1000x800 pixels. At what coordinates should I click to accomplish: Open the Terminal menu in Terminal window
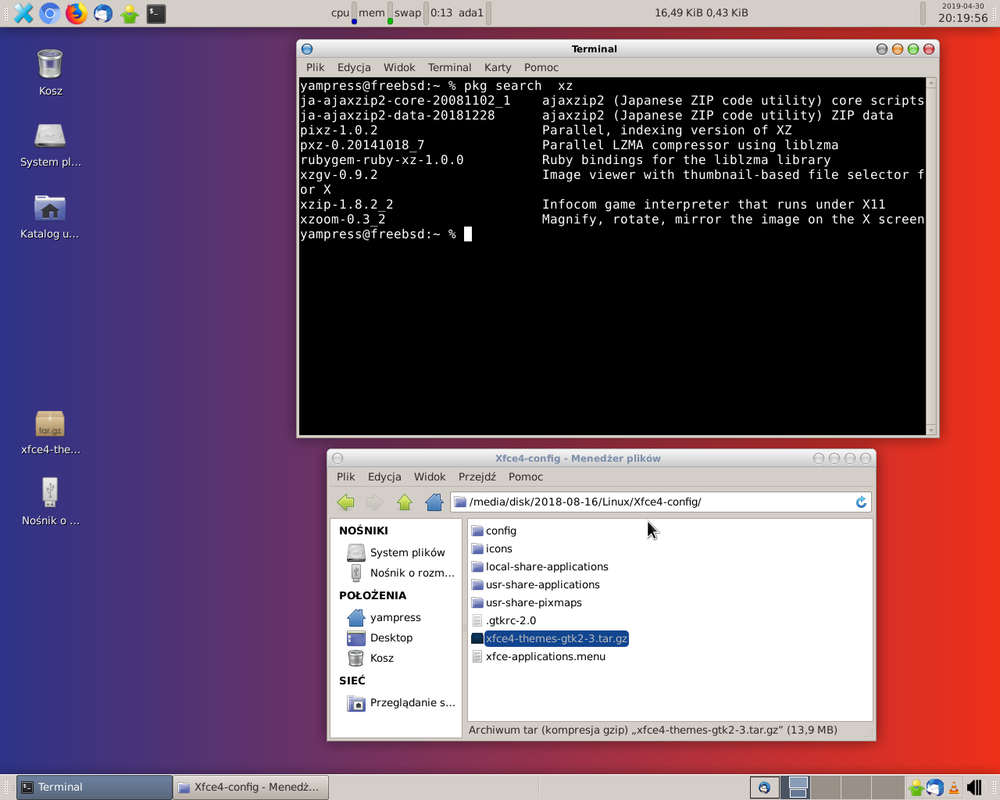click(x=450, y=68)
